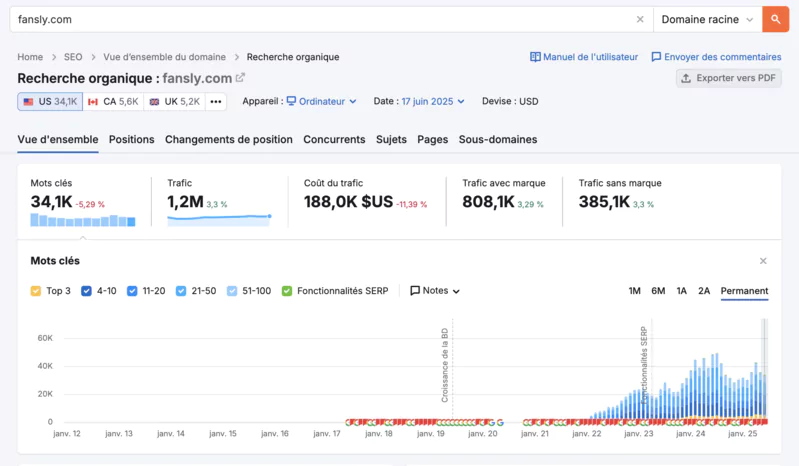Close the Mots clés chart panel
This screenshot has width=799, height=466.
tap(763, 261)
